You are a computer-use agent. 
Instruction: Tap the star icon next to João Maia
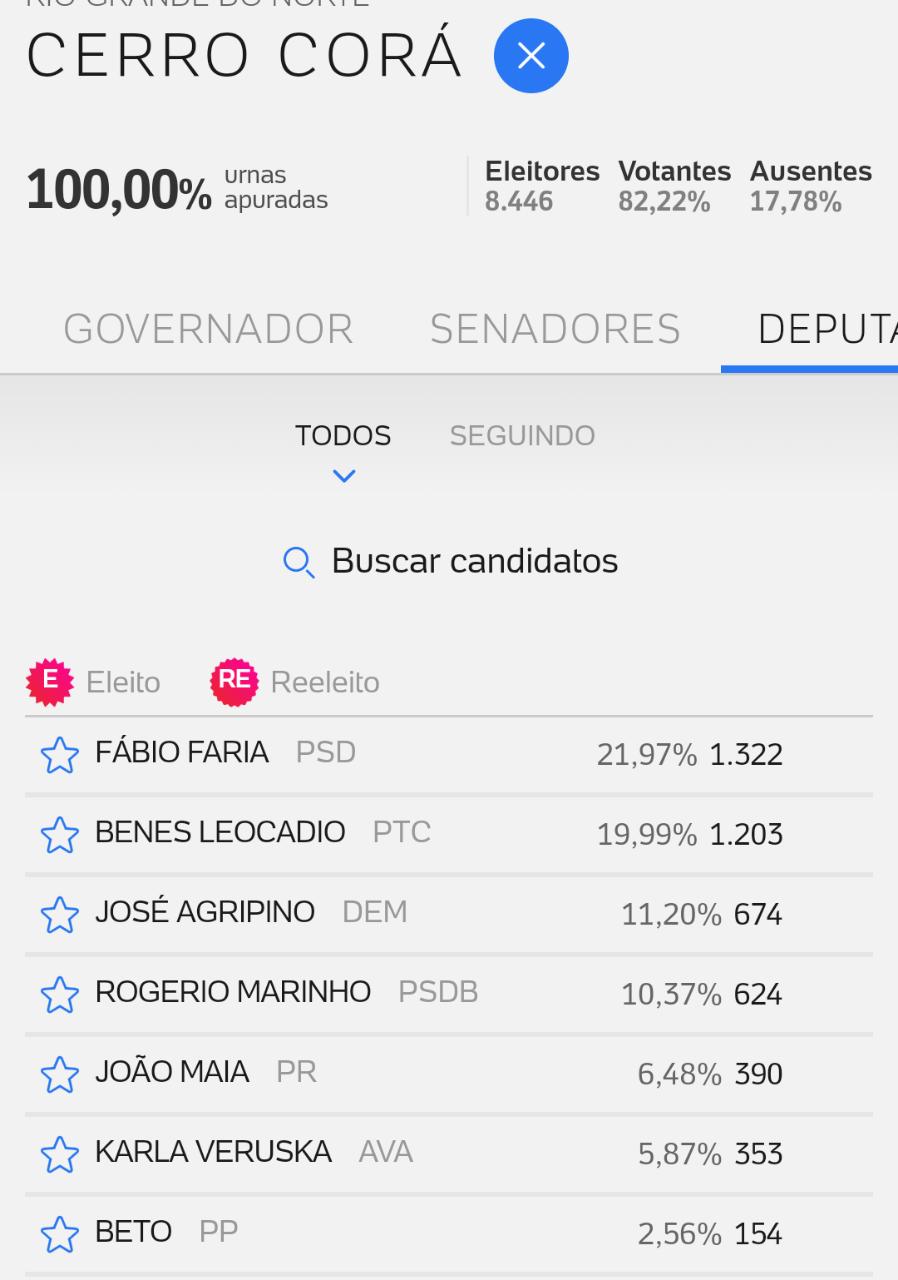pyautogui.click(x=59, y=1075)
